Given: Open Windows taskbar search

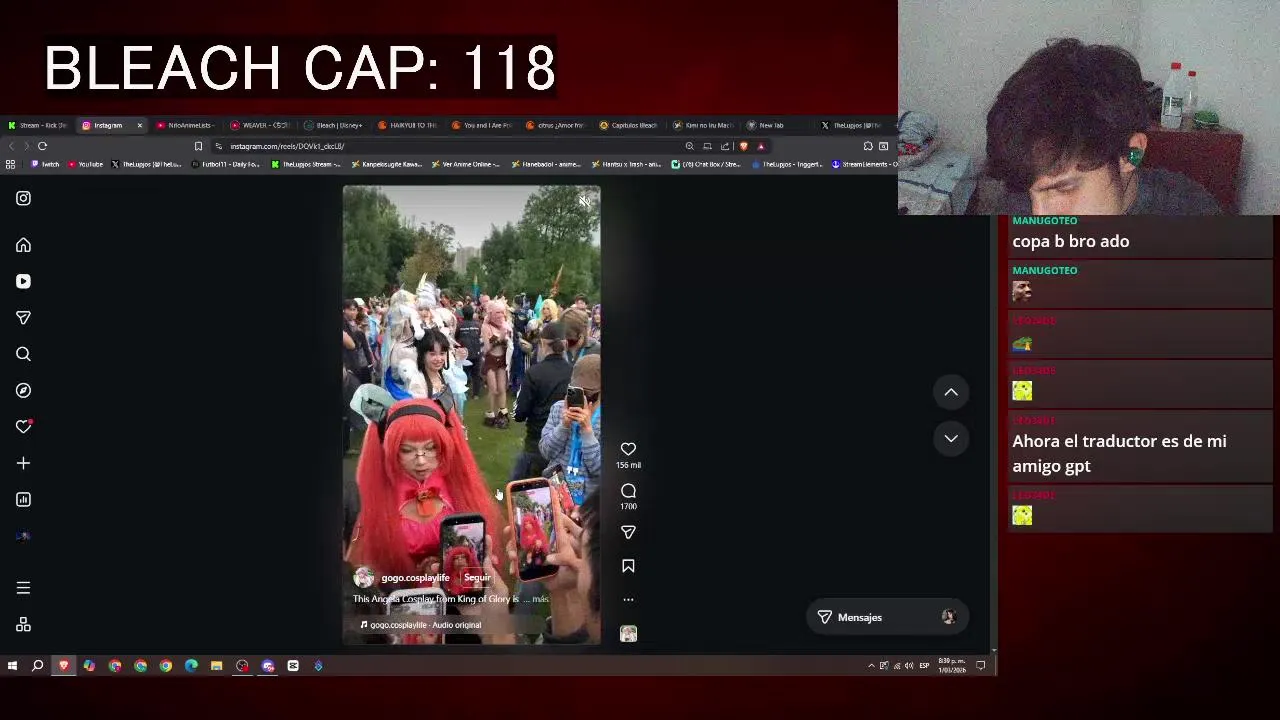Looking at the screenshot, I should [x=38, y=666].
